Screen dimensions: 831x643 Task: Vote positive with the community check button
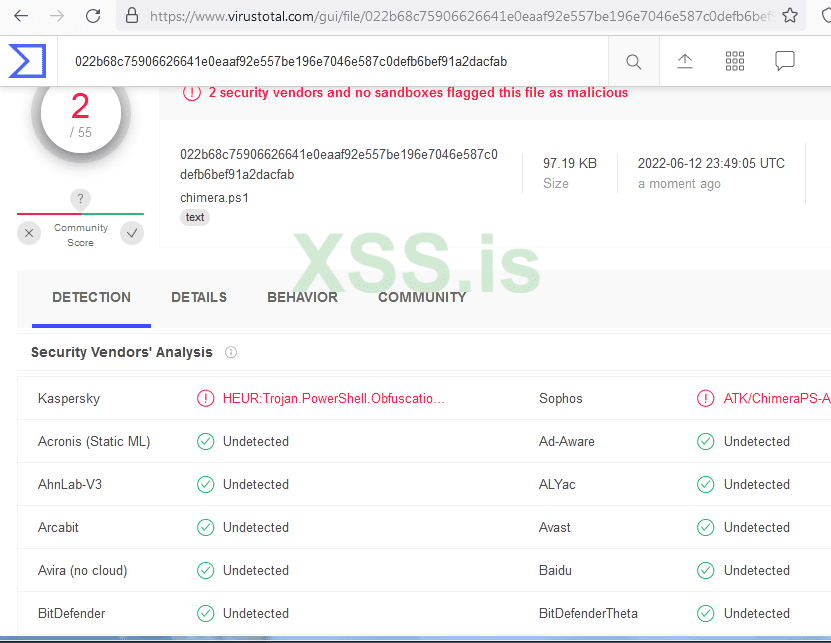(x=132, y=233)
